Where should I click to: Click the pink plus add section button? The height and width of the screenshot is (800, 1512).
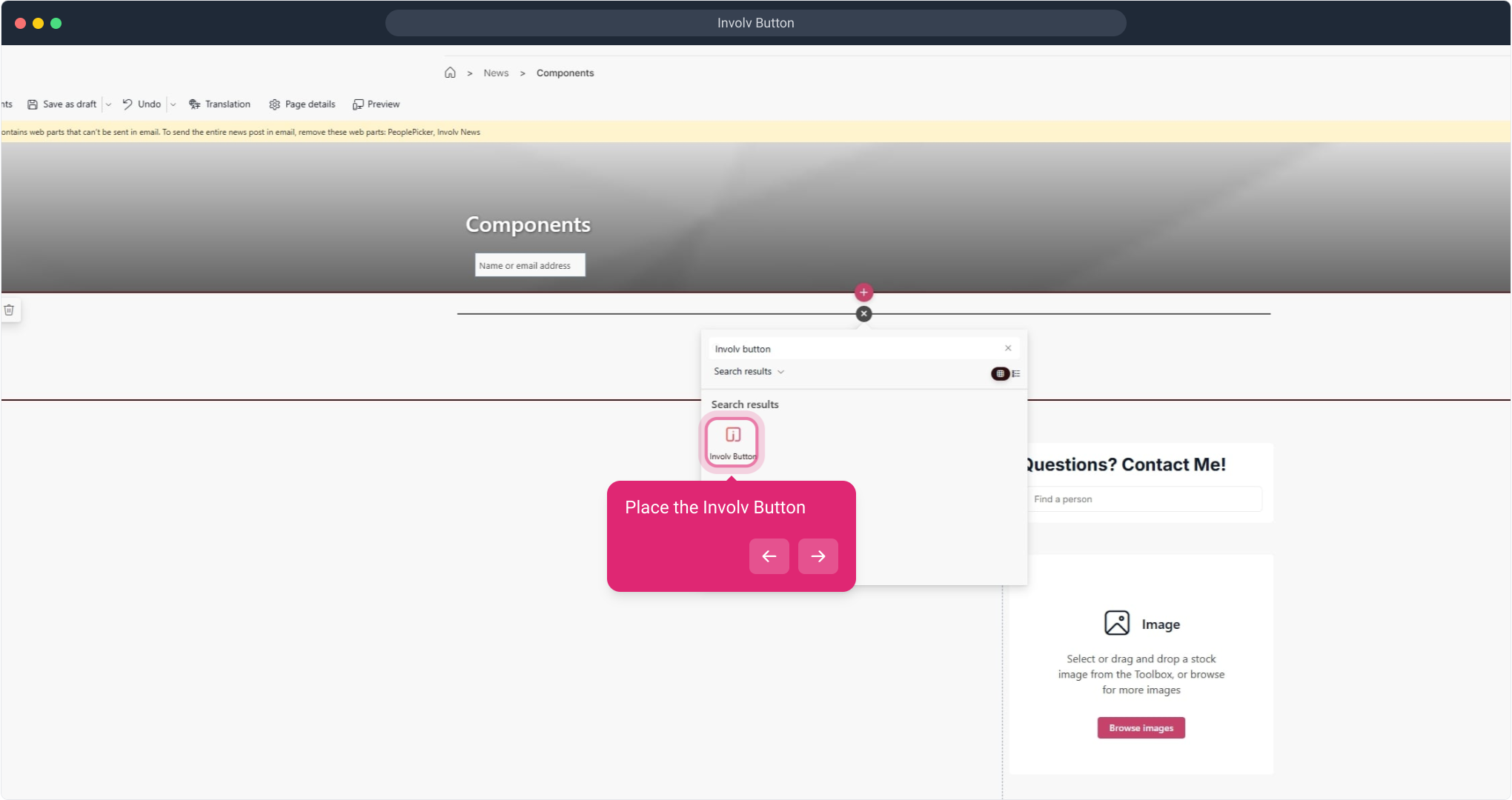pos(863,293)
